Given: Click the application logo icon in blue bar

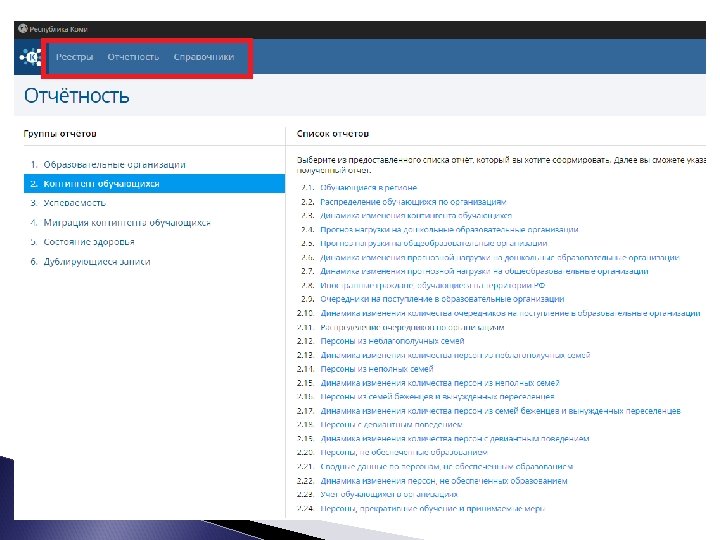Looking at the screenshot, I should [x=30, y=57].
